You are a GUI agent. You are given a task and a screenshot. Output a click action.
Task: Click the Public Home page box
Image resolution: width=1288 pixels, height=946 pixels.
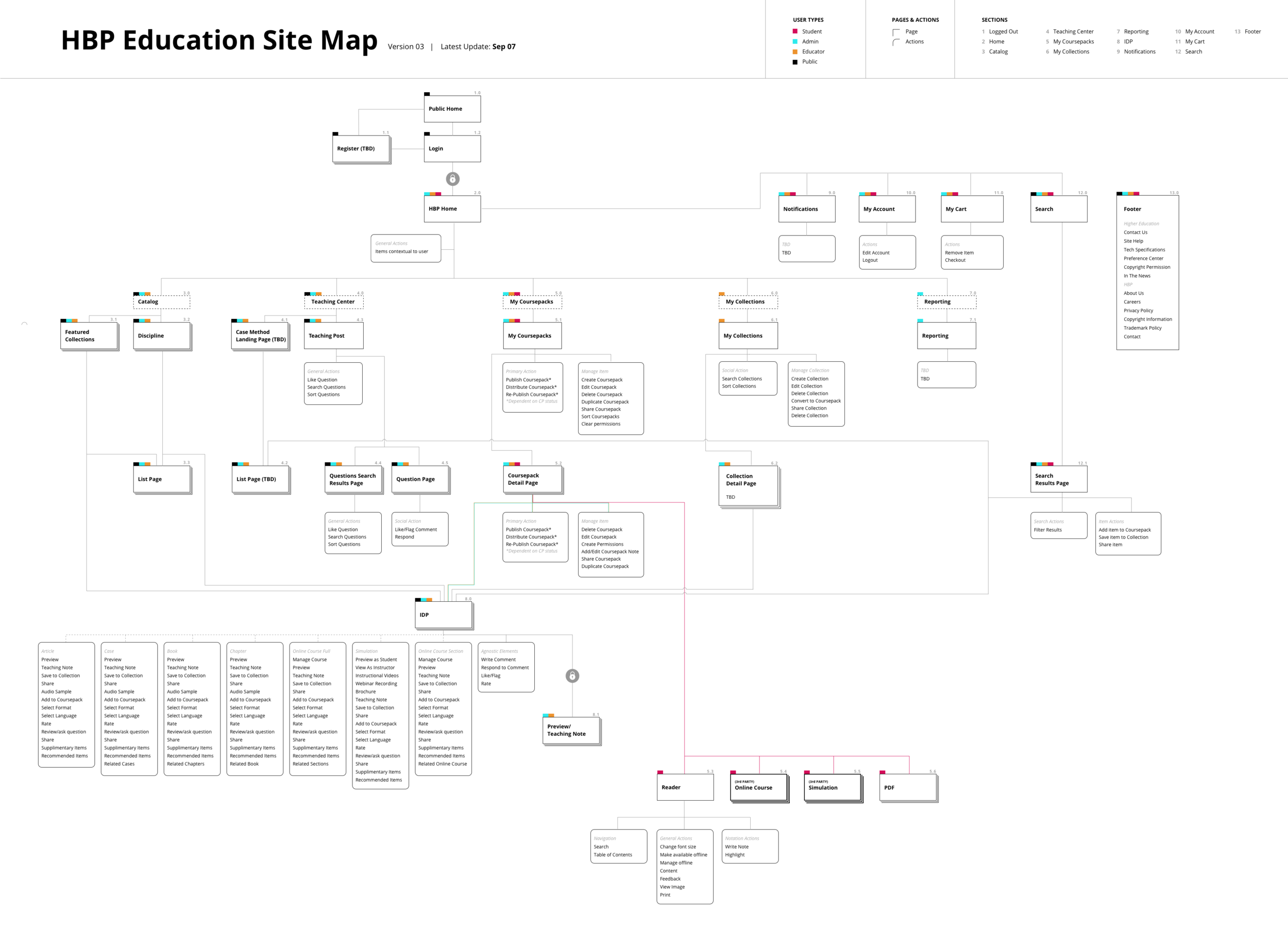point(452,109)
